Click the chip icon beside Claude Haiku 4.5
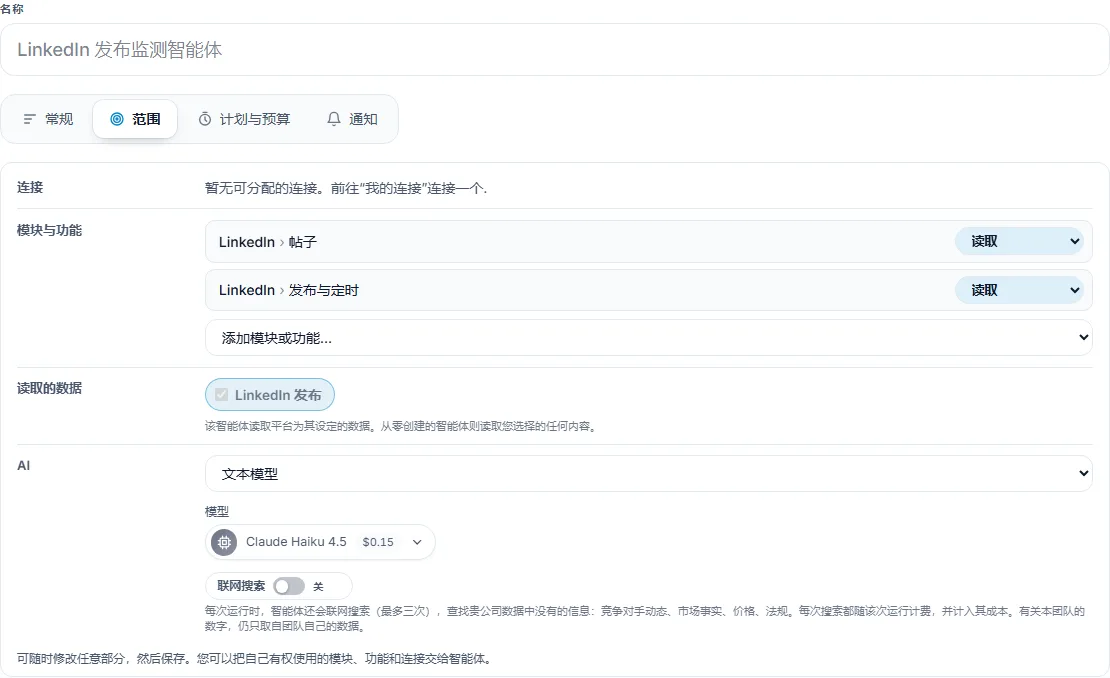The height and width of the screenshot is (678, 1110). pyautogui.click(x=224, y=542)
